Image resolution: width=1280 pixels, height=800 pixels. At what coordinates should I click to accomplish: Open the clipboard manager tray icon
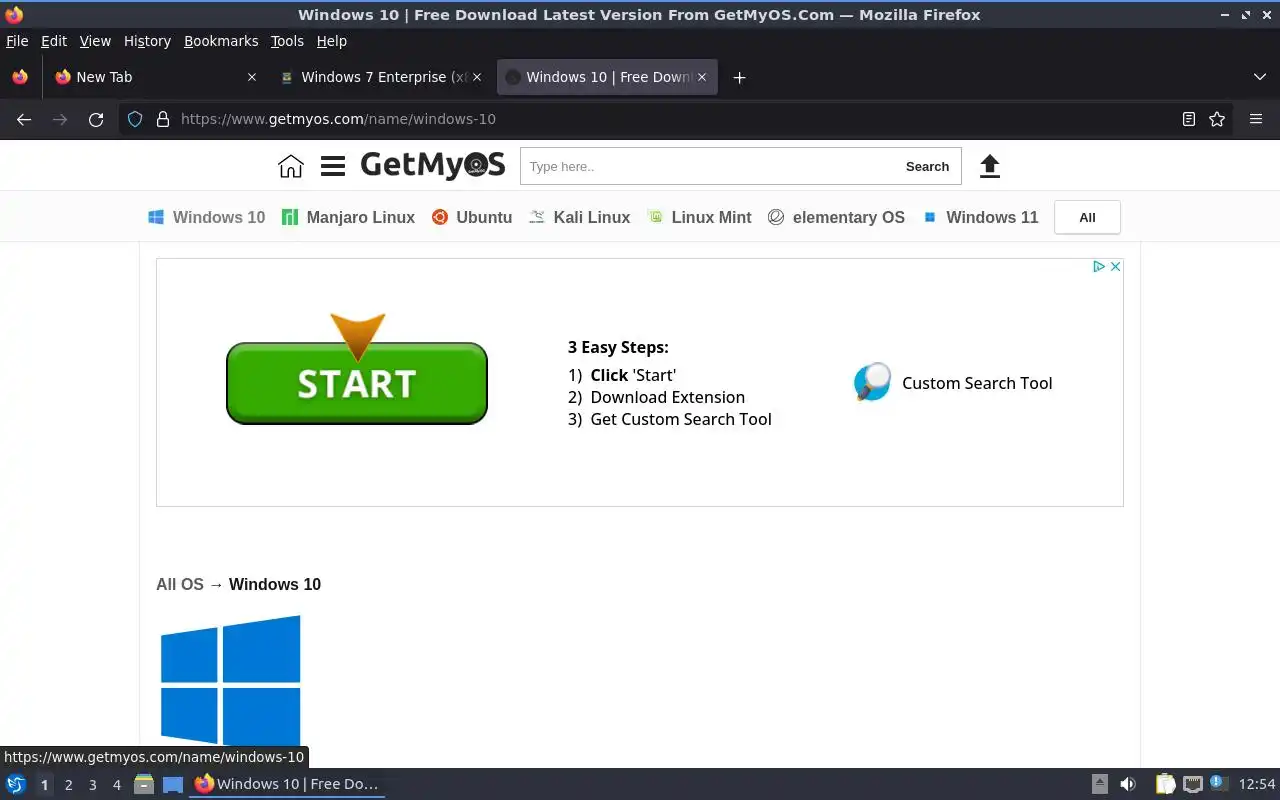1165,784
